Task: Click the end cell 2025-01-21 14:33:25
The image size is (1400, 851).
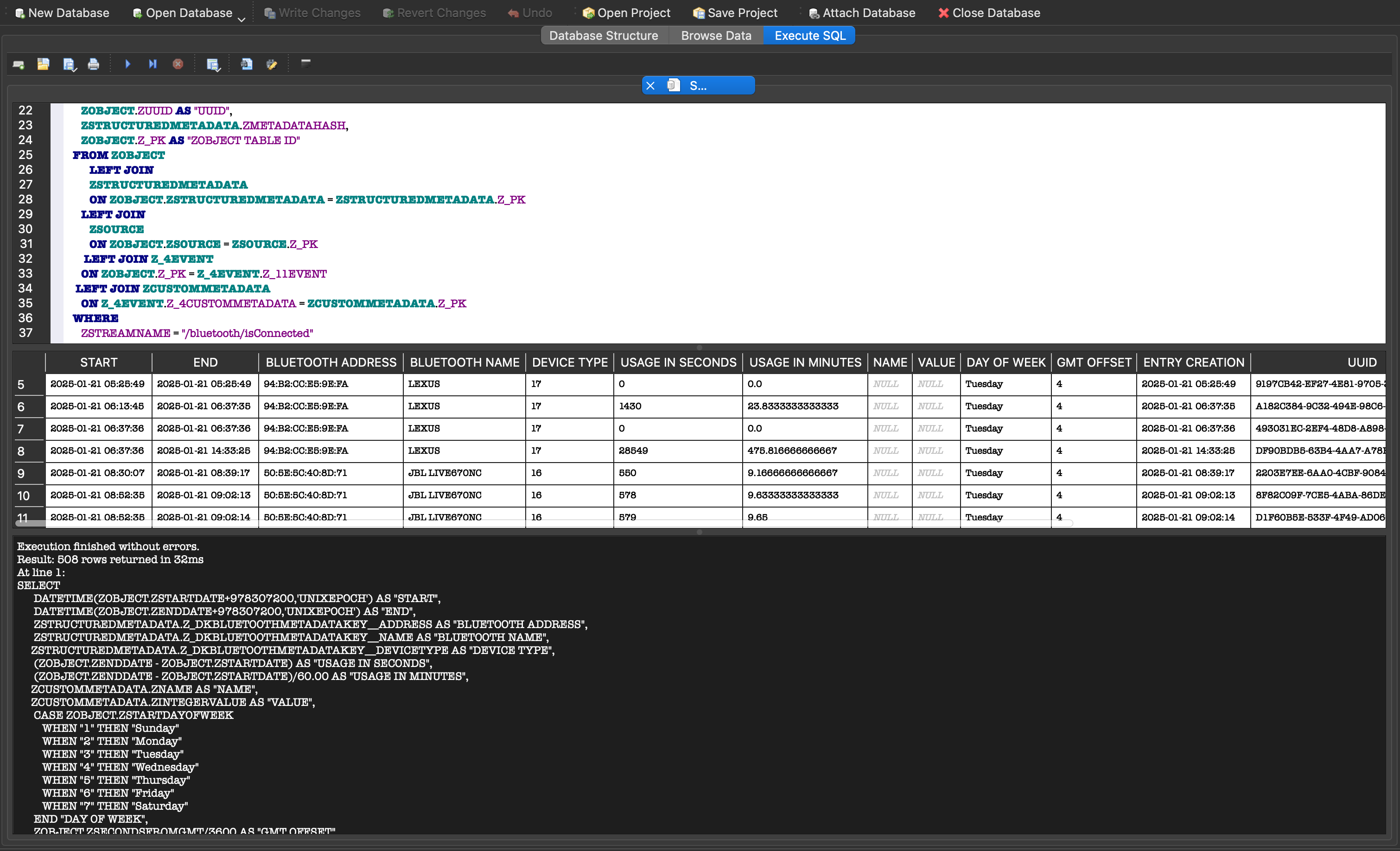Action: click(205, 451)
